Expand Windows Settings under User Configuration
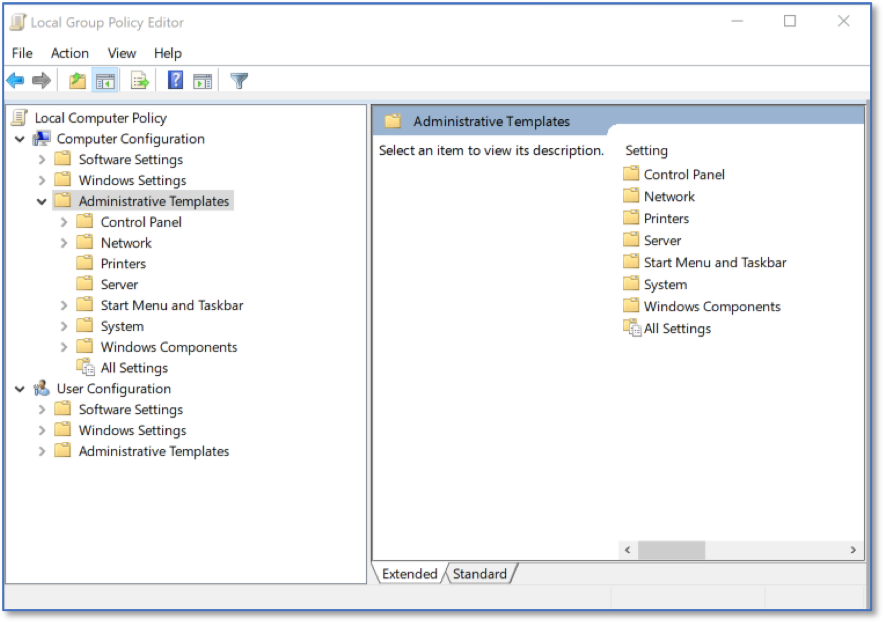The width and height of the screenshot is (883, 622). click(42, 431)
